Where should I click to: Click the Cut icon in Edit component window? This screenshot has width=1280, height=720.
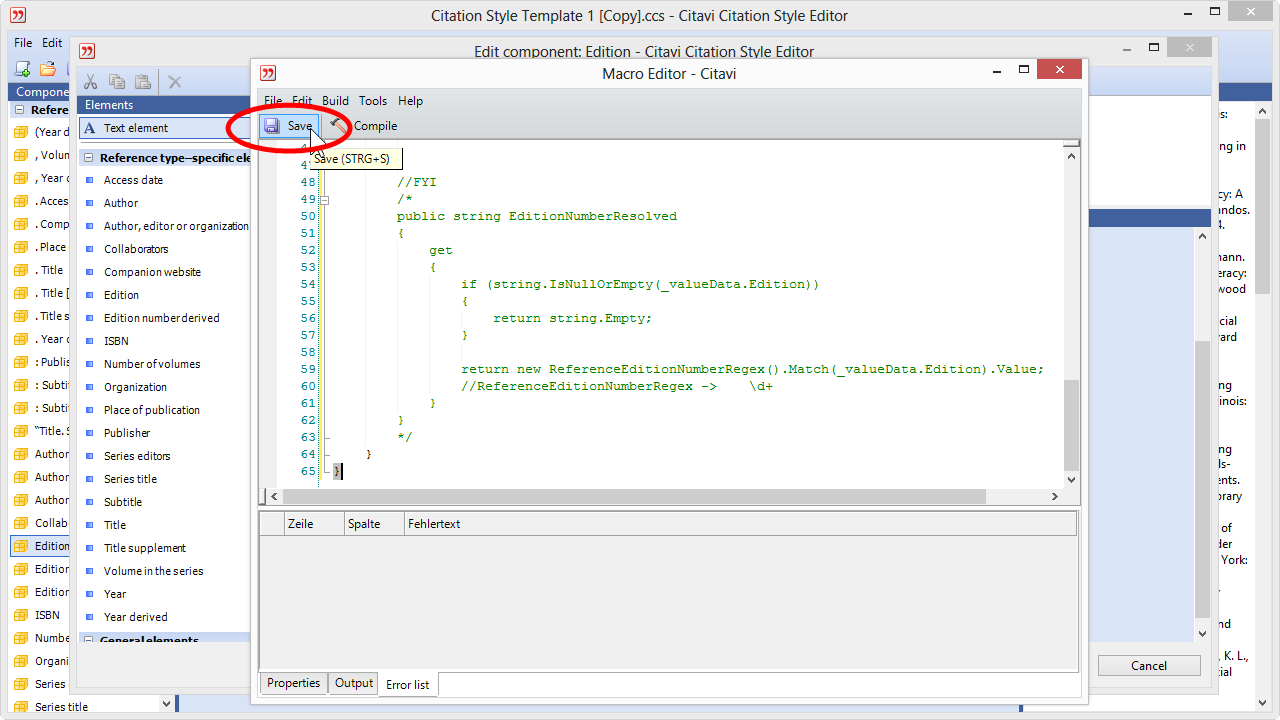click(90, 82)
